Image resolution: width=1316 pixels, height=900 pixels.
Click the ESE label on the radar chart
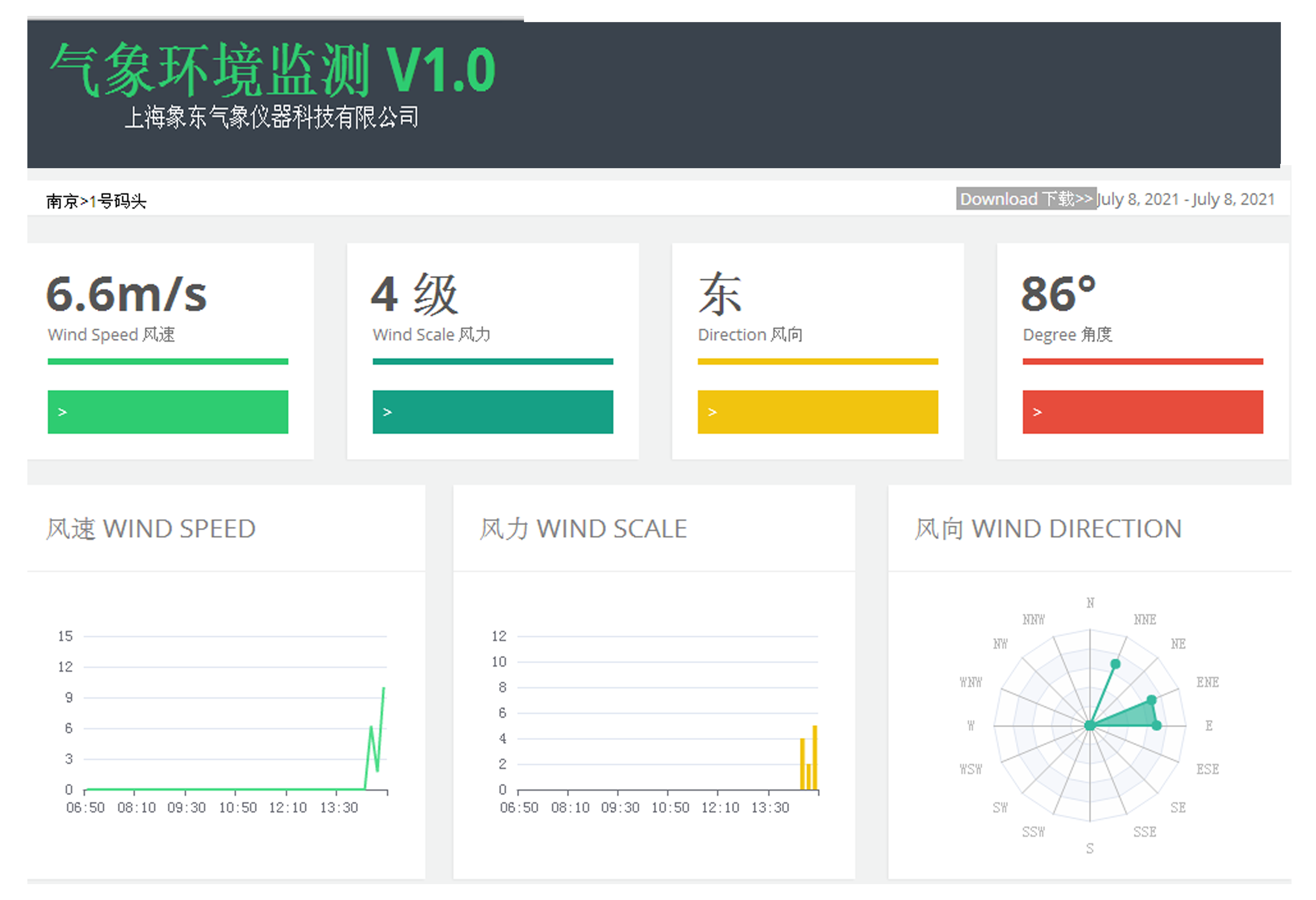pos(1207,769)
